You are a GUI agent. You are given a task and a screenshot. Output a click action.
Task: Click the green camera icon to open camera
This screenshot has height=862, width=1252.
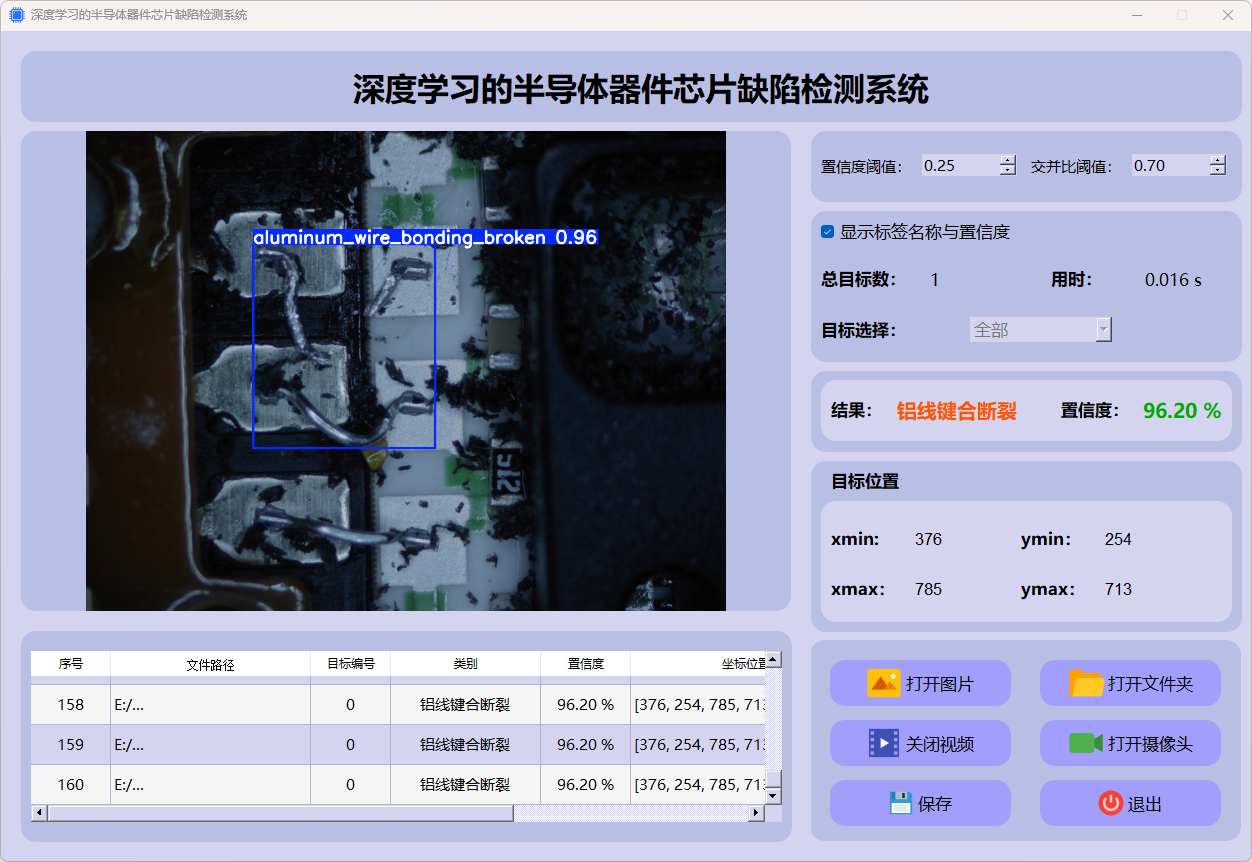(x=1085, y=743)
